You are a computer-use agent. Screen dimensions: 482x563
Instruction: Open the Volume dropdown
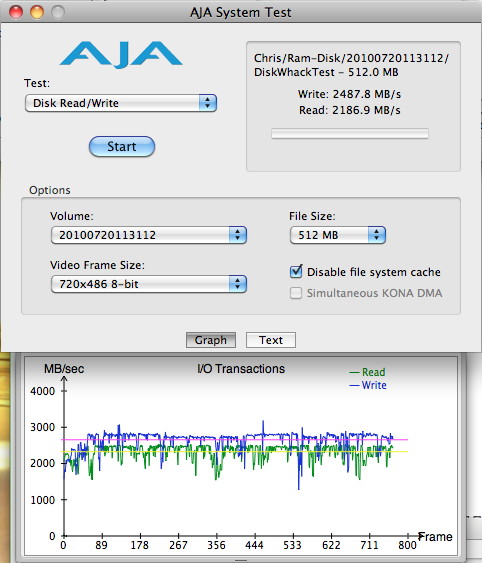tap(149, 235)
